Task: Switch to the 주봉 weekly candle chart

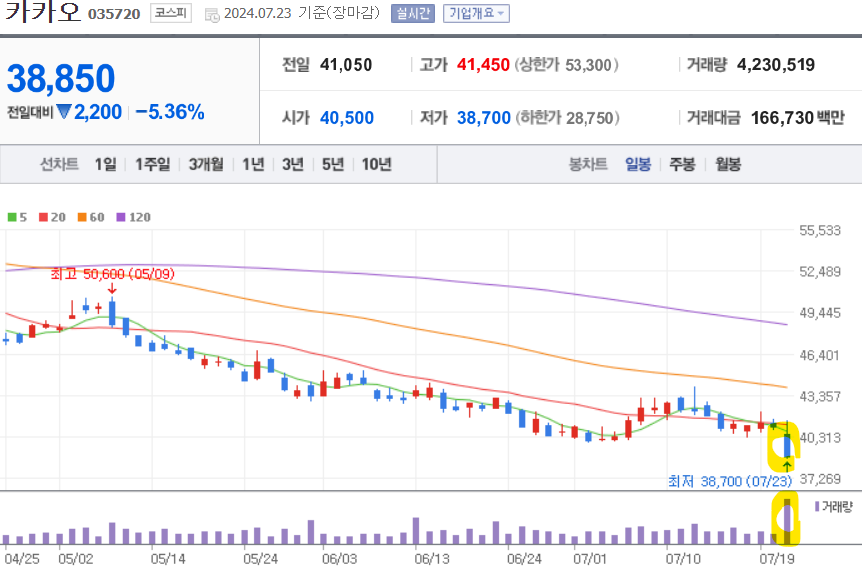Action: coord(682,164)
